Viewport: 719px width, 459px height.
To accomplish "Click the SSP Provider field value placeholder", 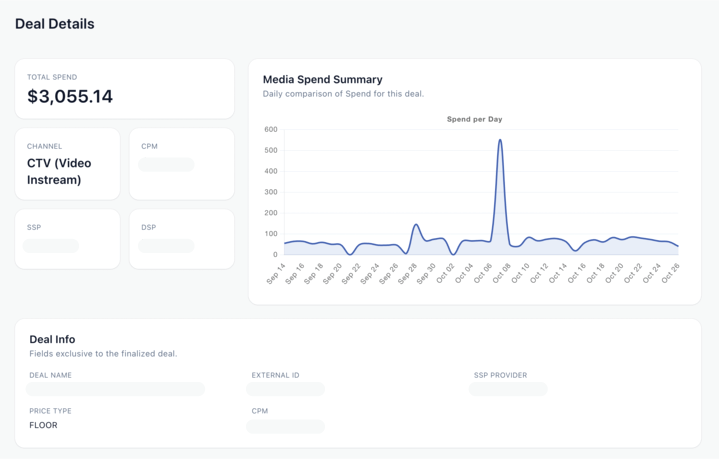I will pos(508,389).
